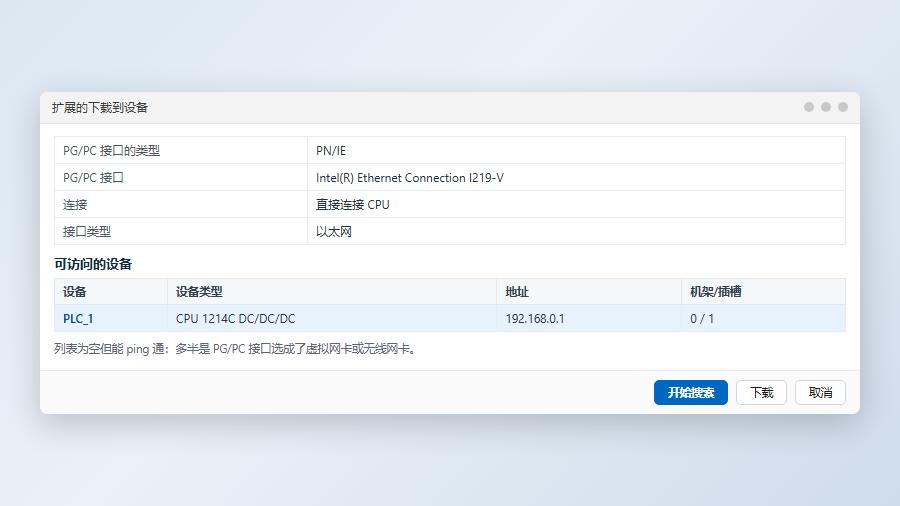900x506 pixels.
Task: Click the 下载 button
Action: [761, 392]
